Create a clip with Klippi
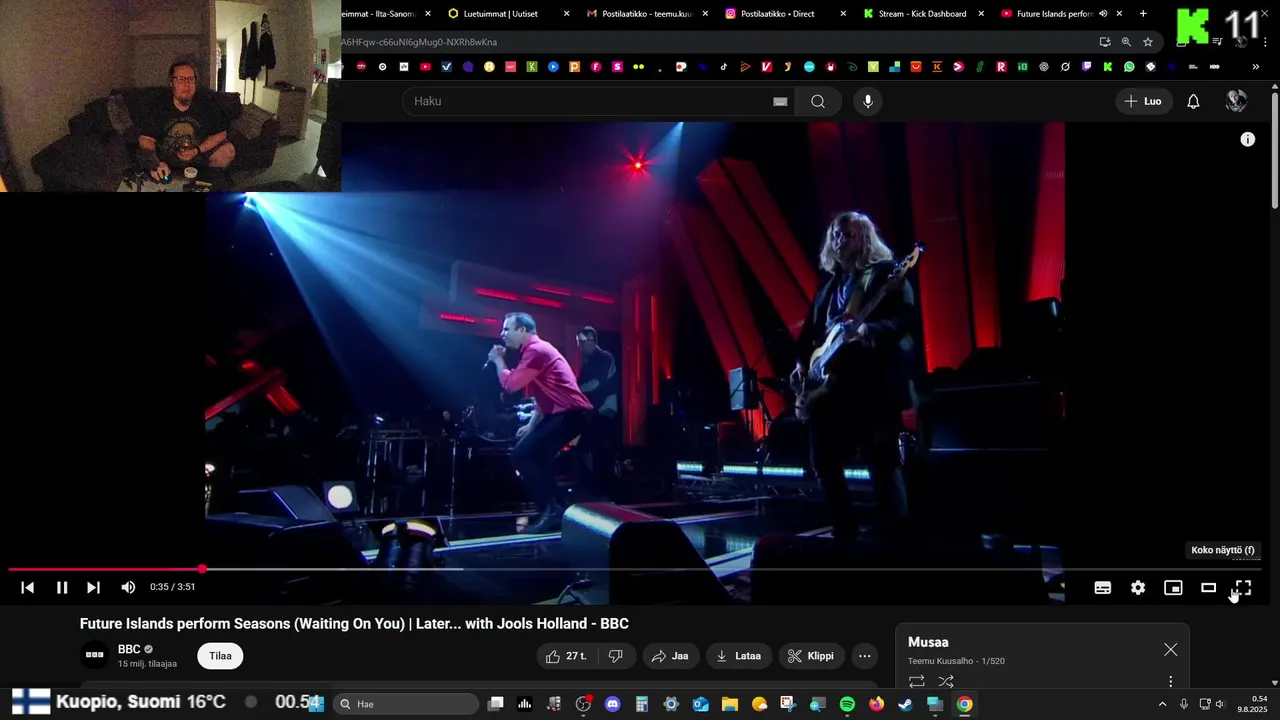This screenshot has width=1280, height=720. tap(810, 656)
